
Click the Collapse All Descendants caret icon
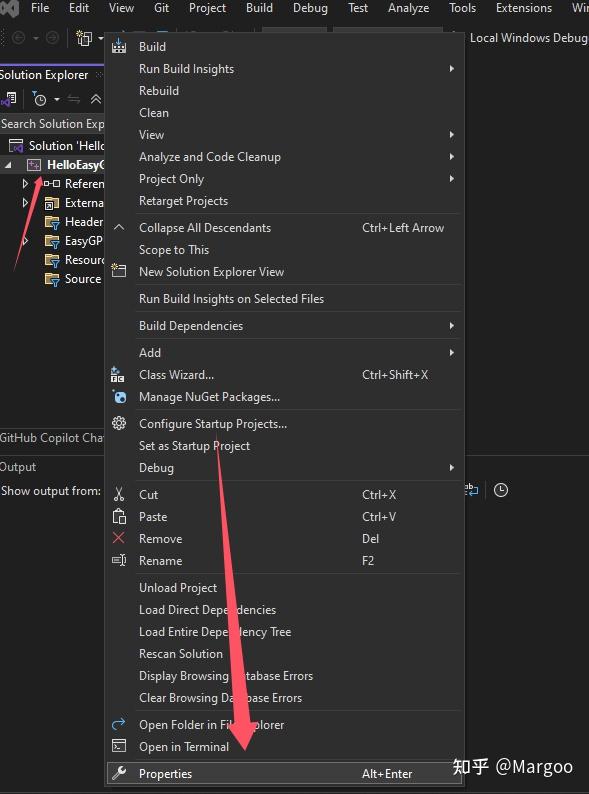point(119,227)
